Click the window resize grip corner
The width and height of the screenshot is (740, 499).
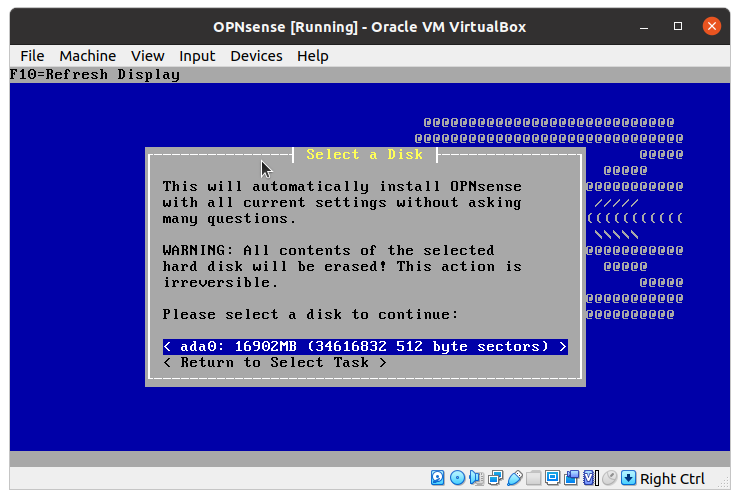coord(723,482)
